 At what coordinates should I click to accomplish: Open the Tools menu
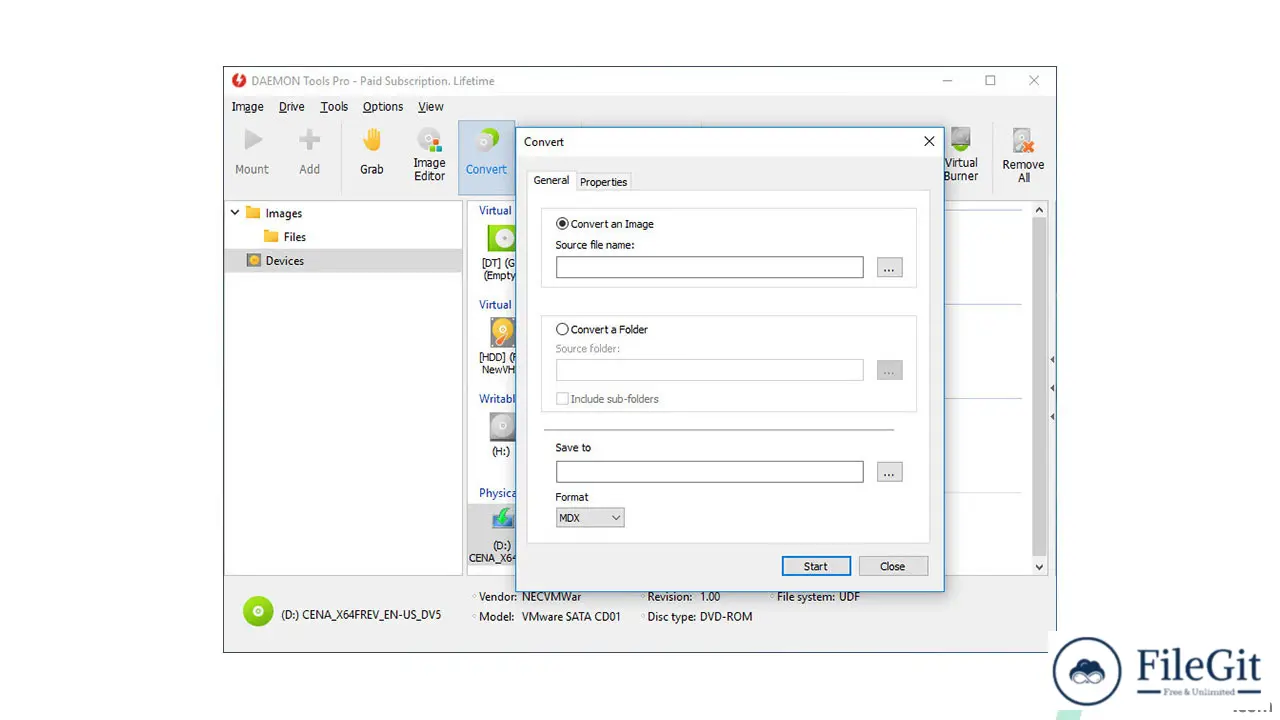click(334, 107)
